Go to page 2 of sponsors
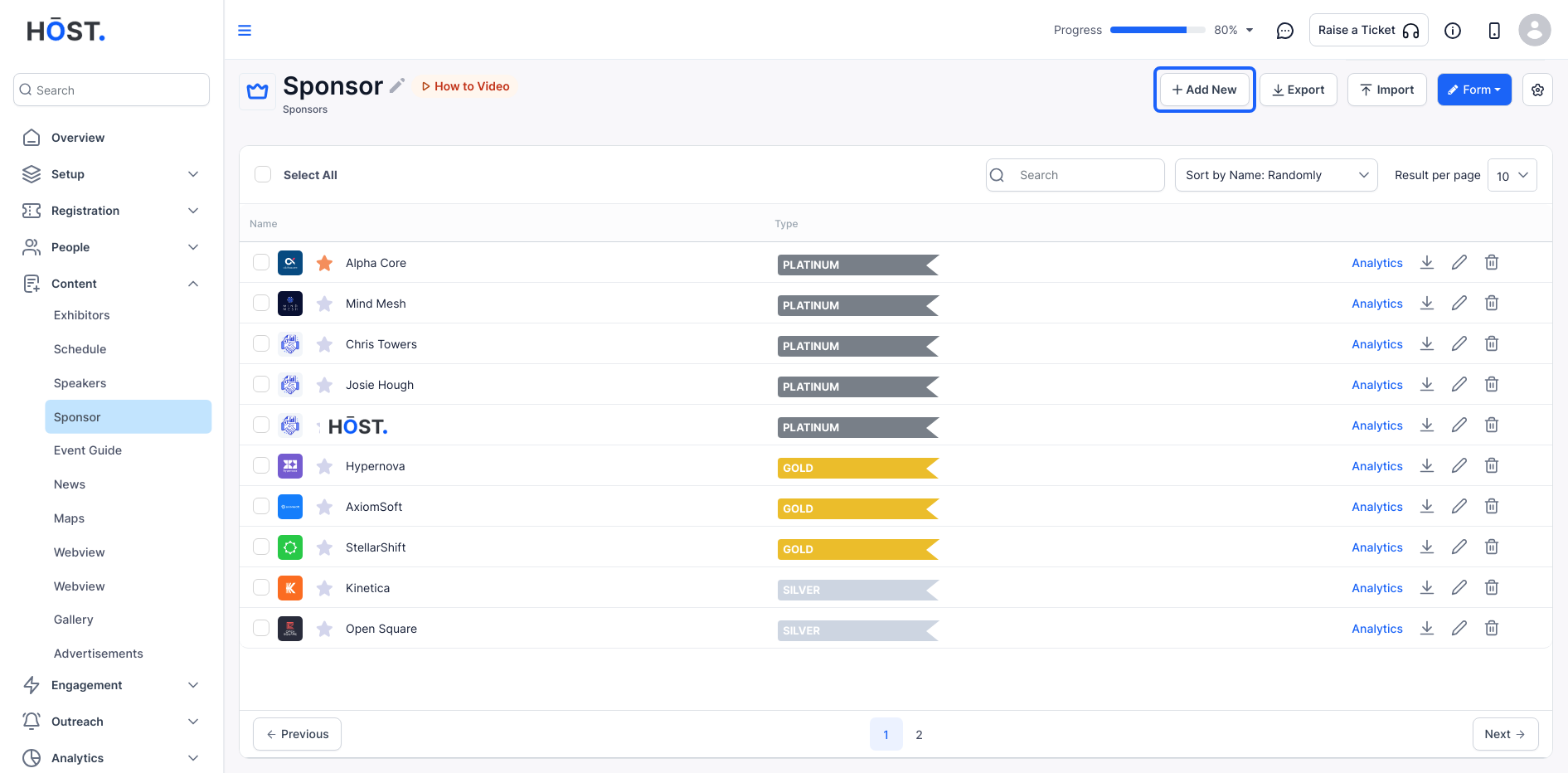This screenshot has height=773, width=1568. point(919,734)
